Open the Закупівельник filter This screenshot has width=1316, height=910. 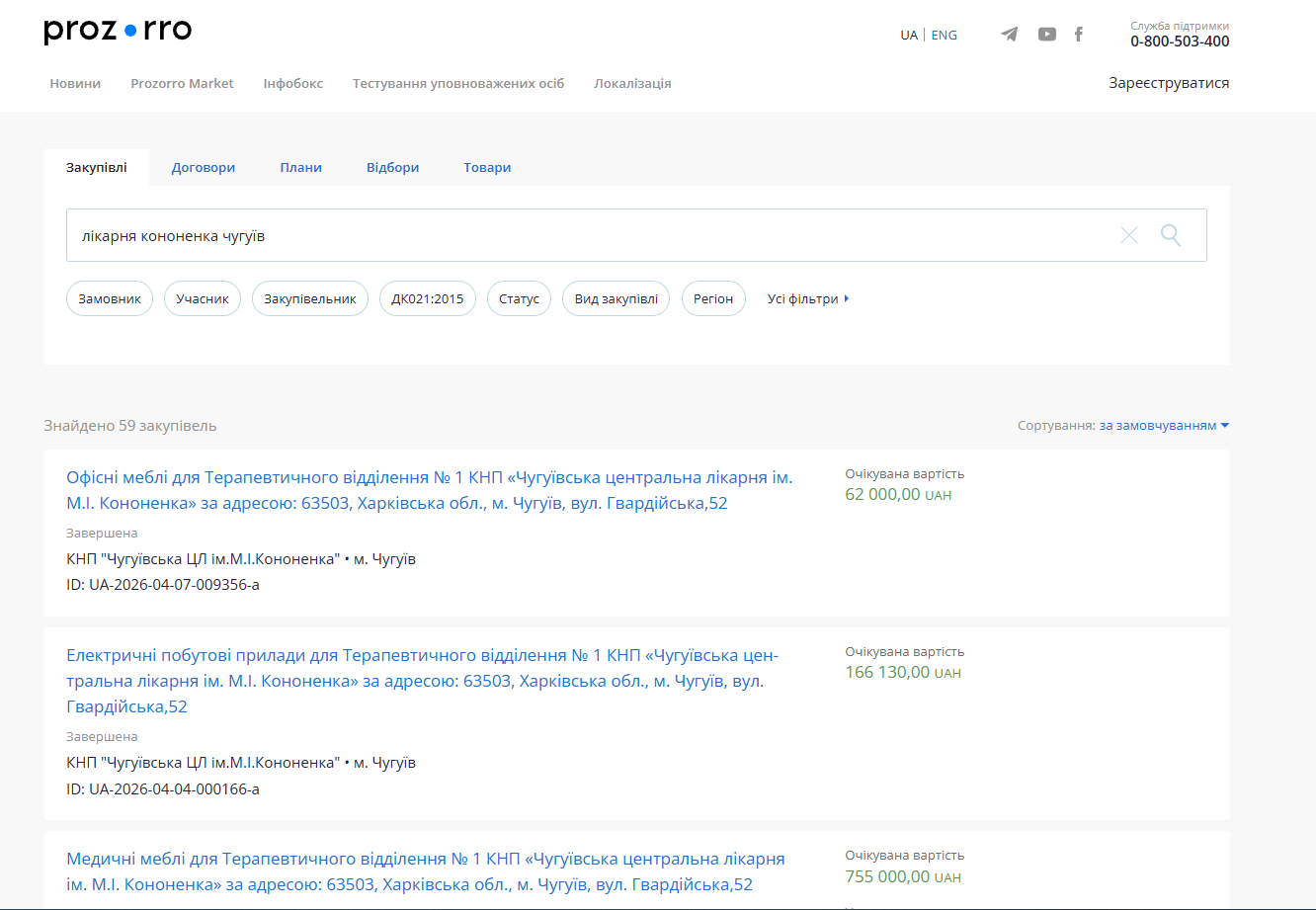click(x=310, y=298)
